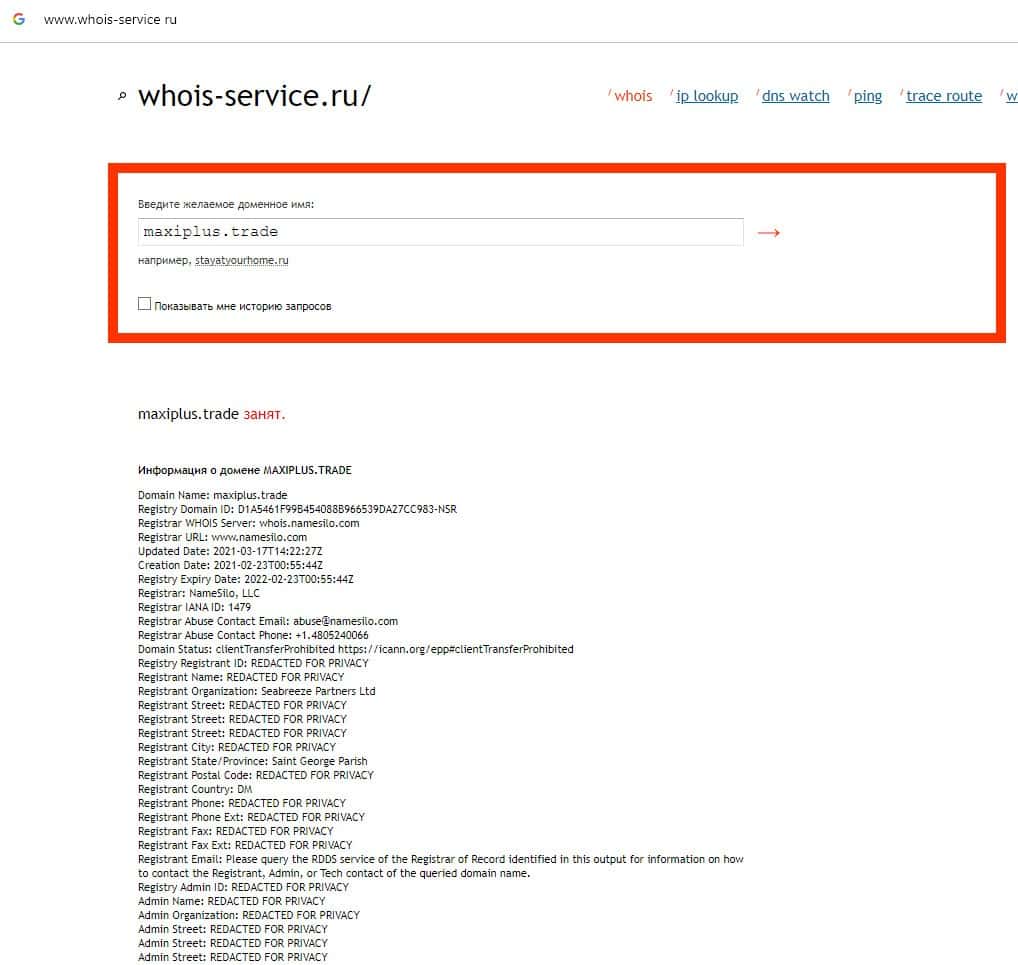Click the stayatyourhome.ru example link
The height and width of the screenshot is (965, 1018).
pyautogui.click(x=242, y=260)
